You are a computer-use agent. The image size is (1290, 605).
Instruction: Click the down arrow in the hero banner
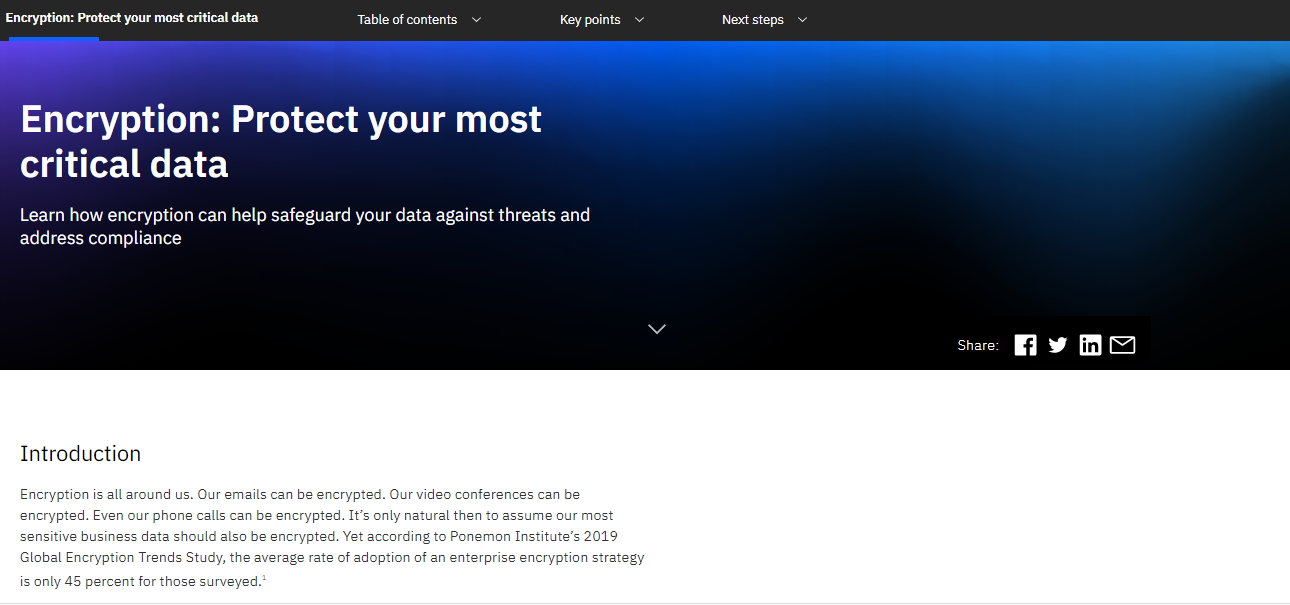coord(657,328)
